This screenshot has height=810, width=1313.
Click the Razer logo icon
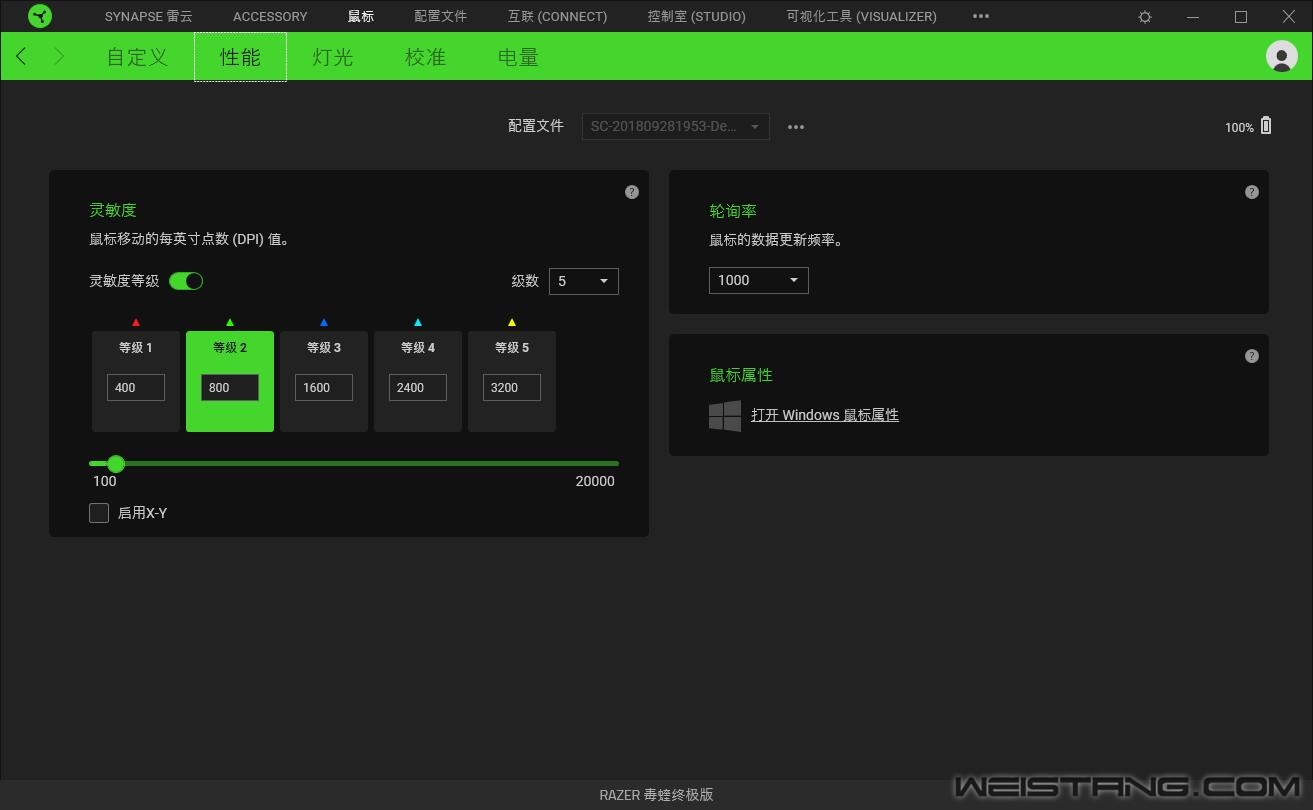coord(40,16)
